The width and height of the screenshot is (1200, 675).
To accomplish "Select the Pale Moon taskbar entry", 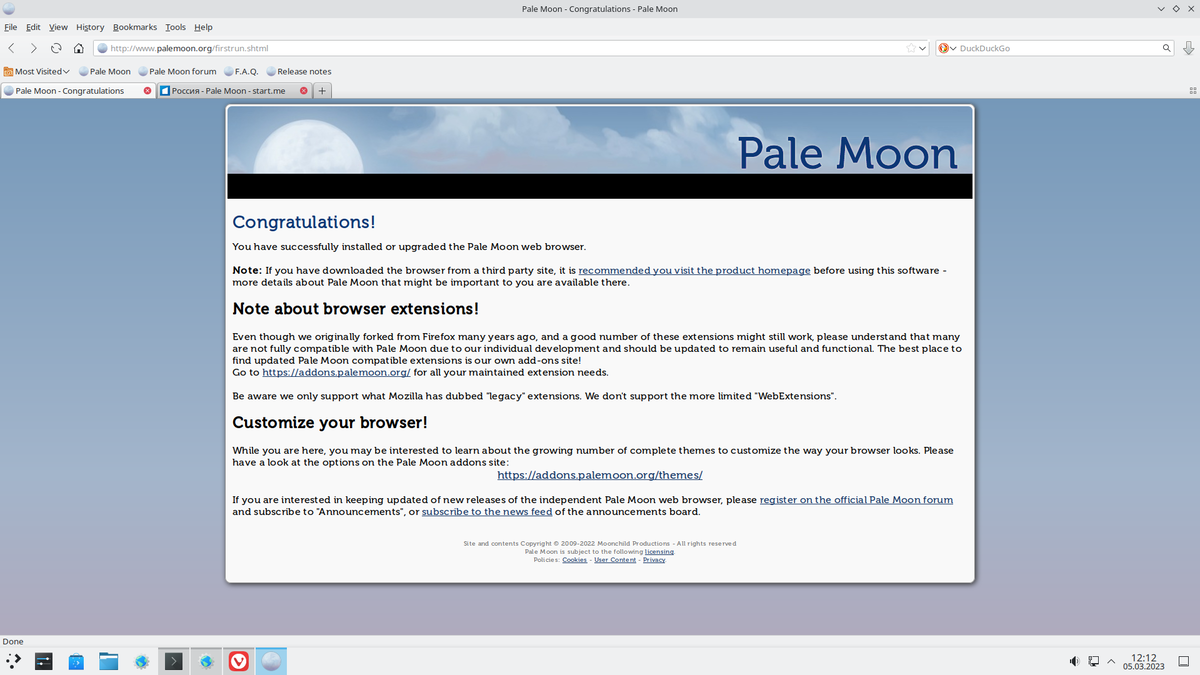I will pos(271,661).
